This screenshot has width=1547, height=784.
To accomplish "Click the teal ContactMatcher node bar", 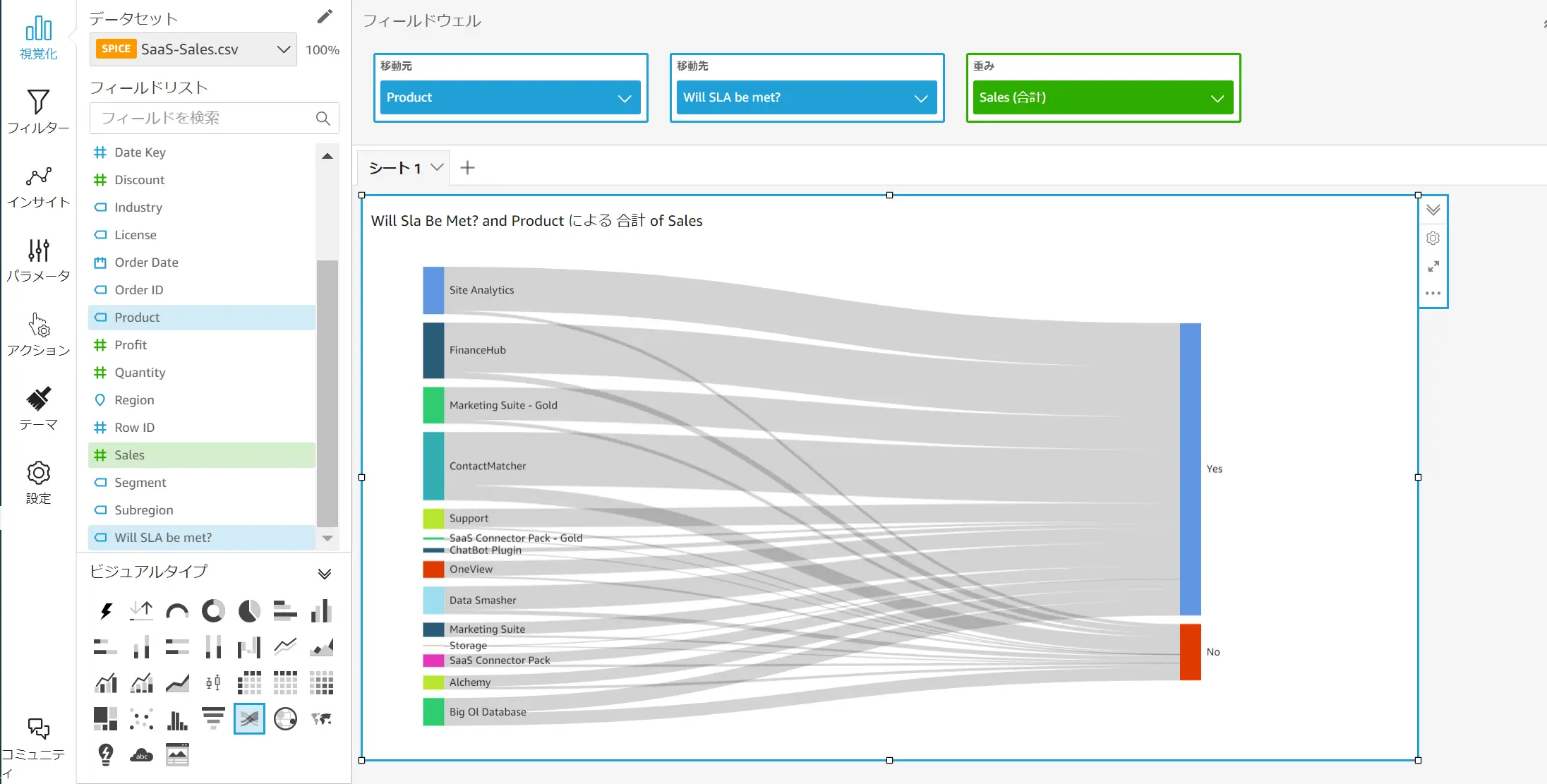I will [433, 466].
